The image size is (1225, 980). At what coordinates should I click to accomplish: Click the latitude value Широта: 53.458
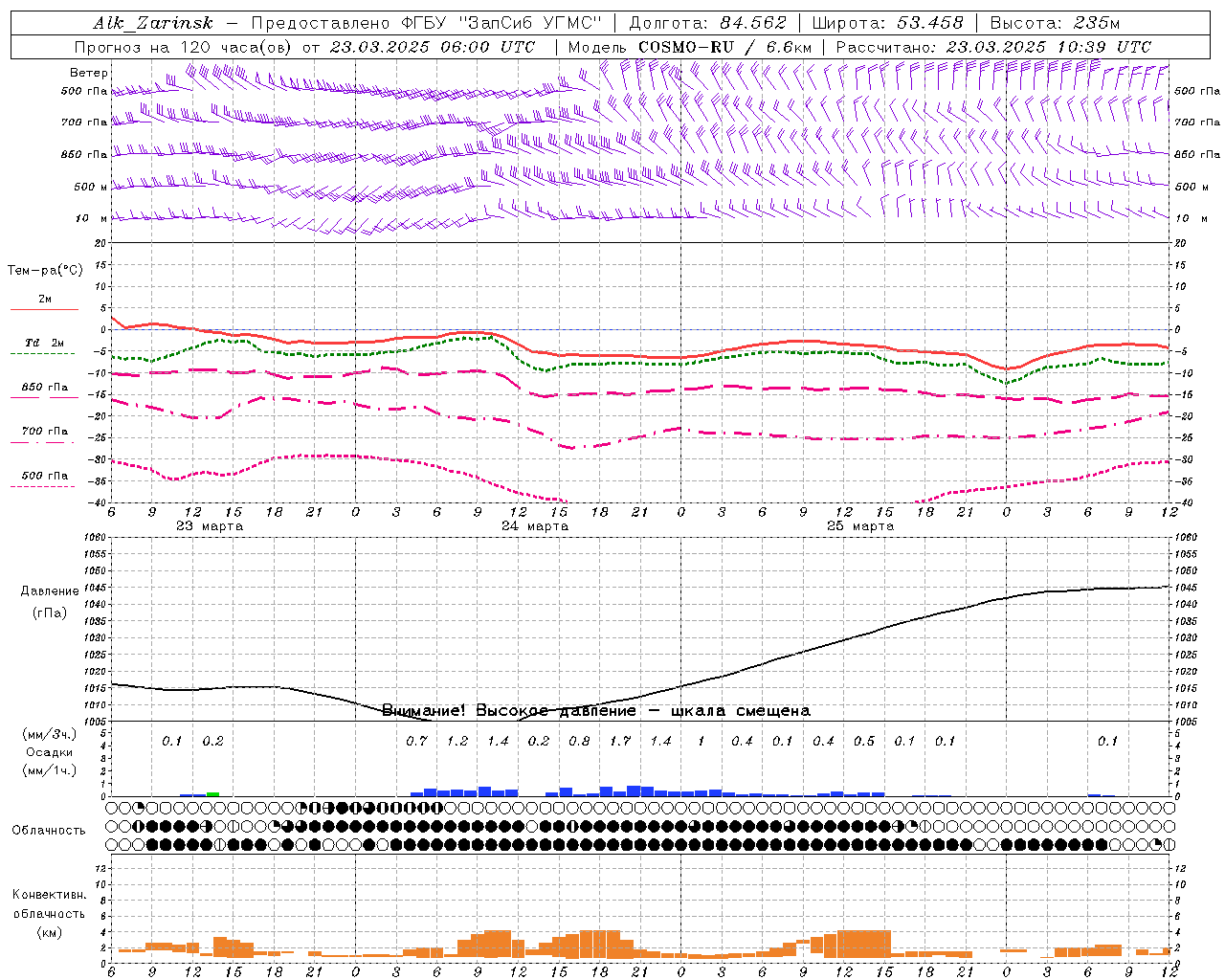click(x=887, y=23)
